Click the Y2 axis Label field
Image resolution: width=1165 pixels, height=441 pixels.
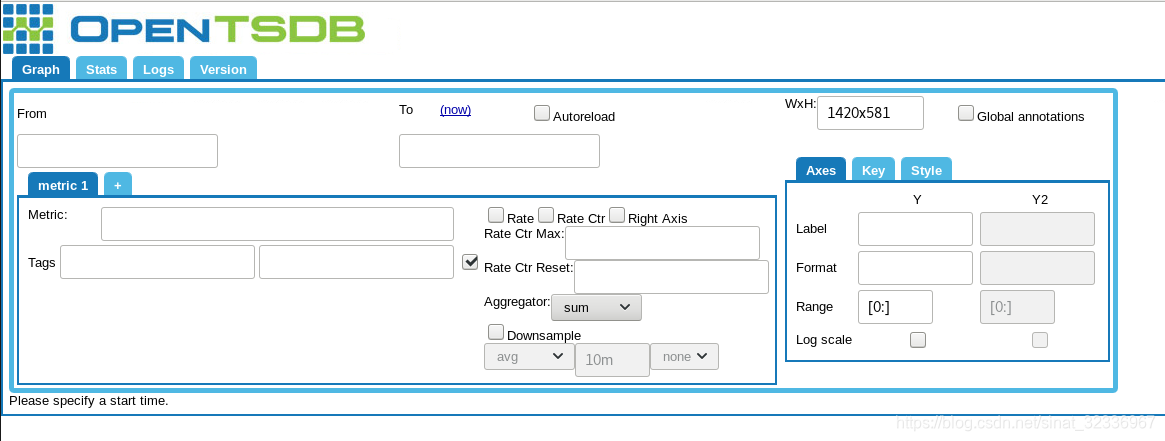1037,229
